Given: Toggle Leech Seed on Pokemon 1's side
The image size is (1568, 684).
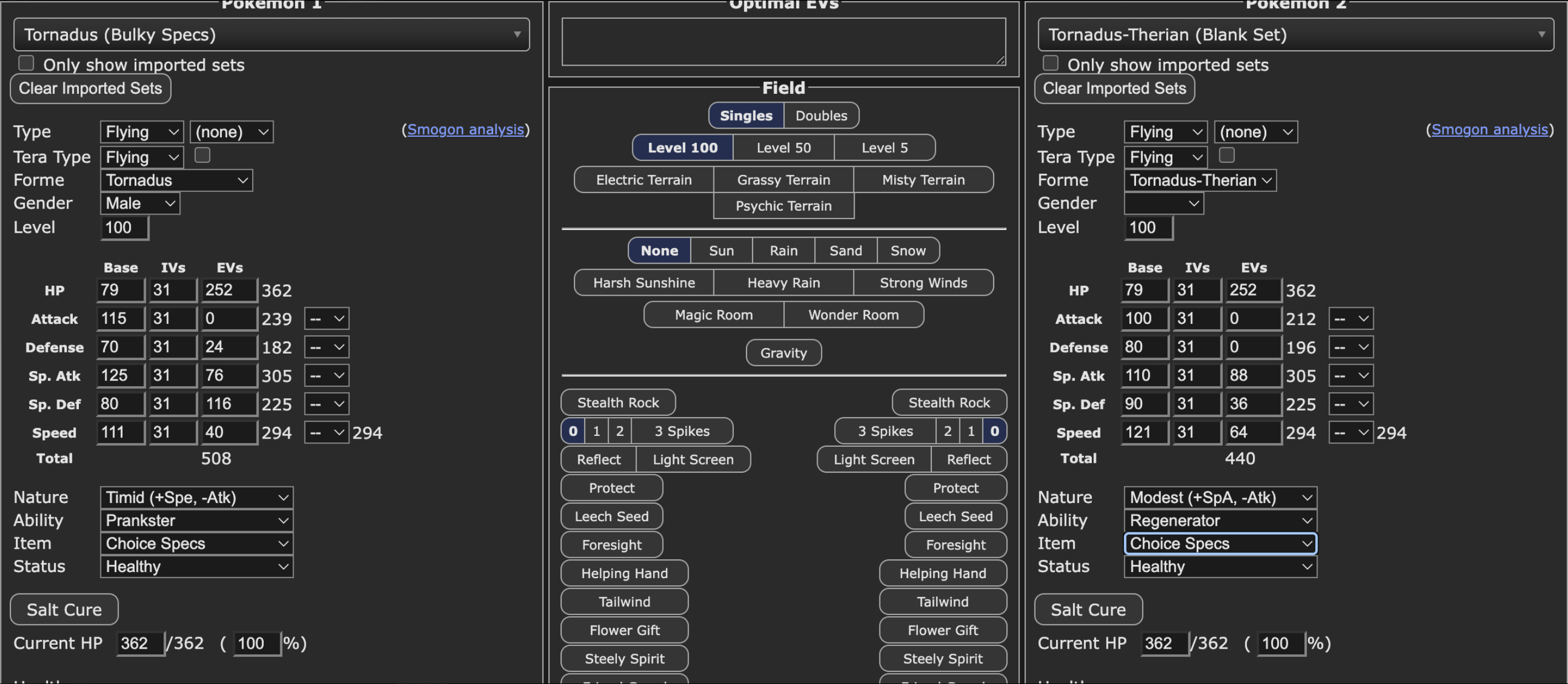Looking at the screenshot, I should [611, 517].
